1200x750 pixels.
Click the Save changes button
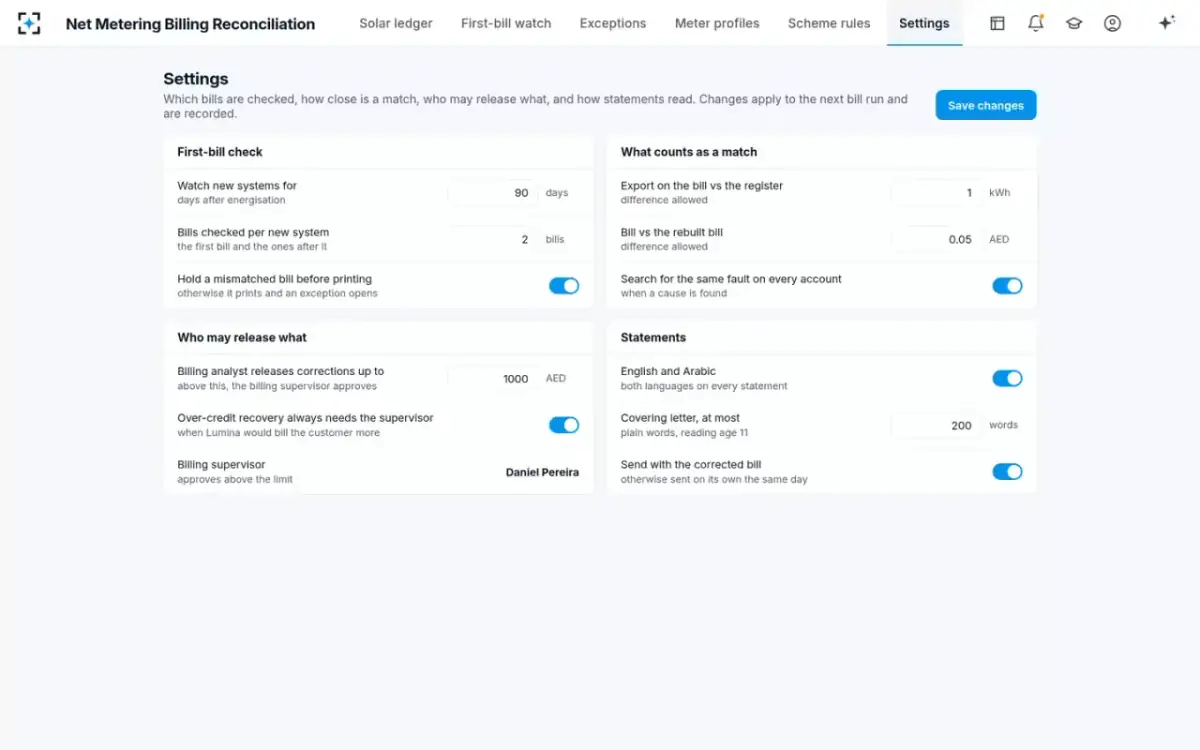pyautogui.click(x=986, y=105)
